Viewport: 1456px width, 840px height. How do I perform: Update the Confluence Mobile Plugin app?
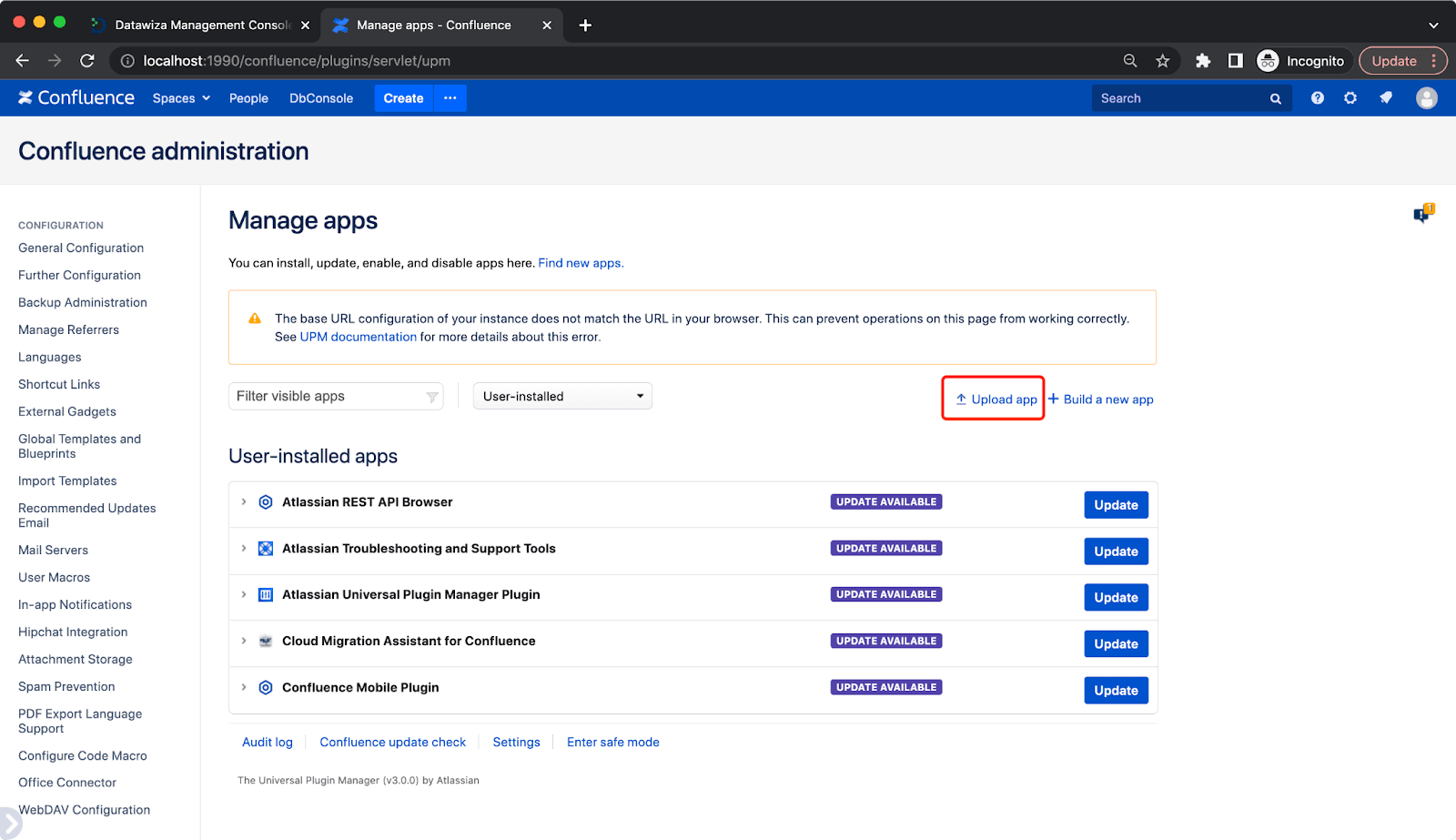coord(1116,691)
